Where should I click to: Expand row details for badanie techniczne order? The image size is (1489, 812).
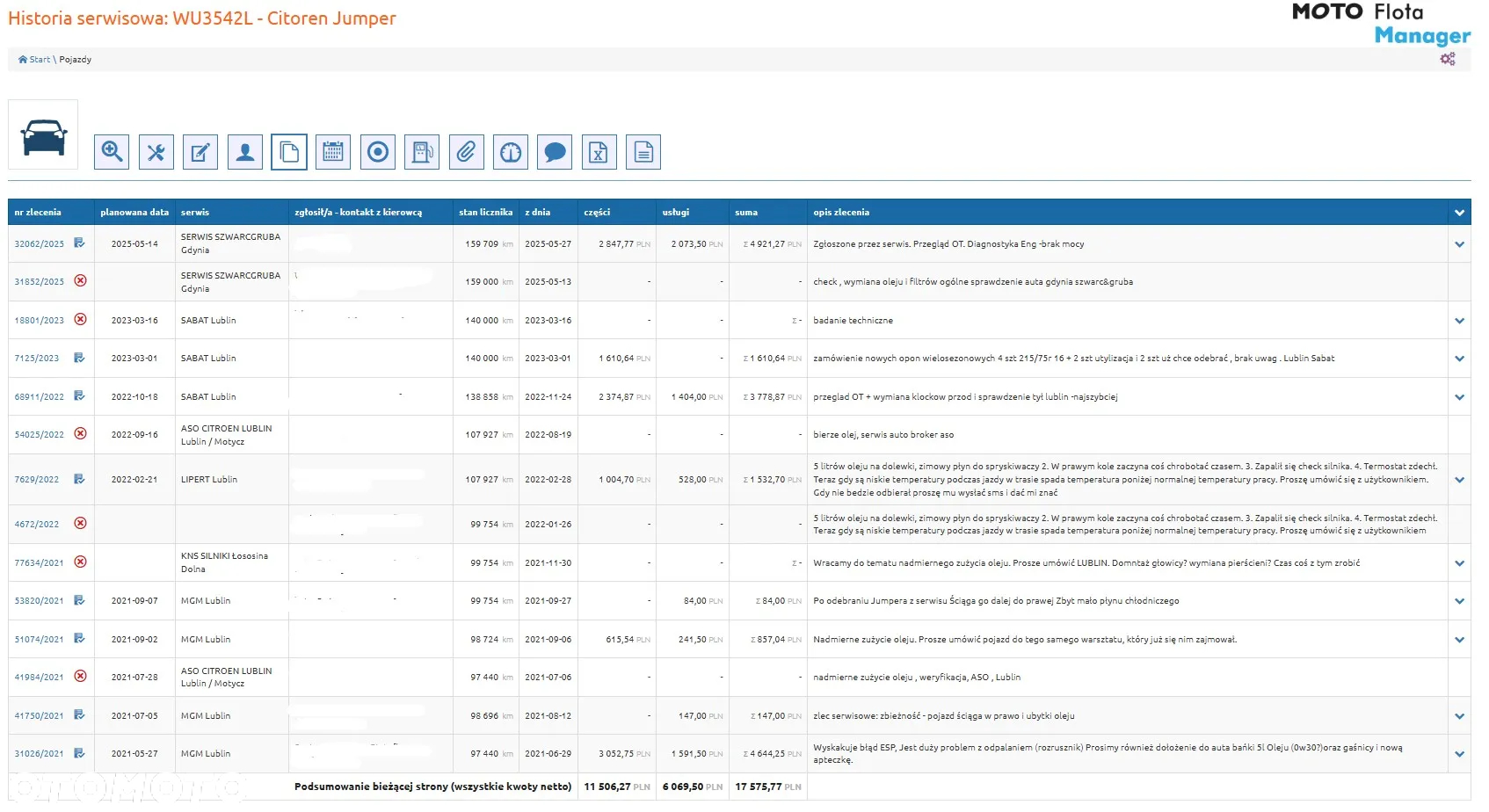[x=1459, y=321]
